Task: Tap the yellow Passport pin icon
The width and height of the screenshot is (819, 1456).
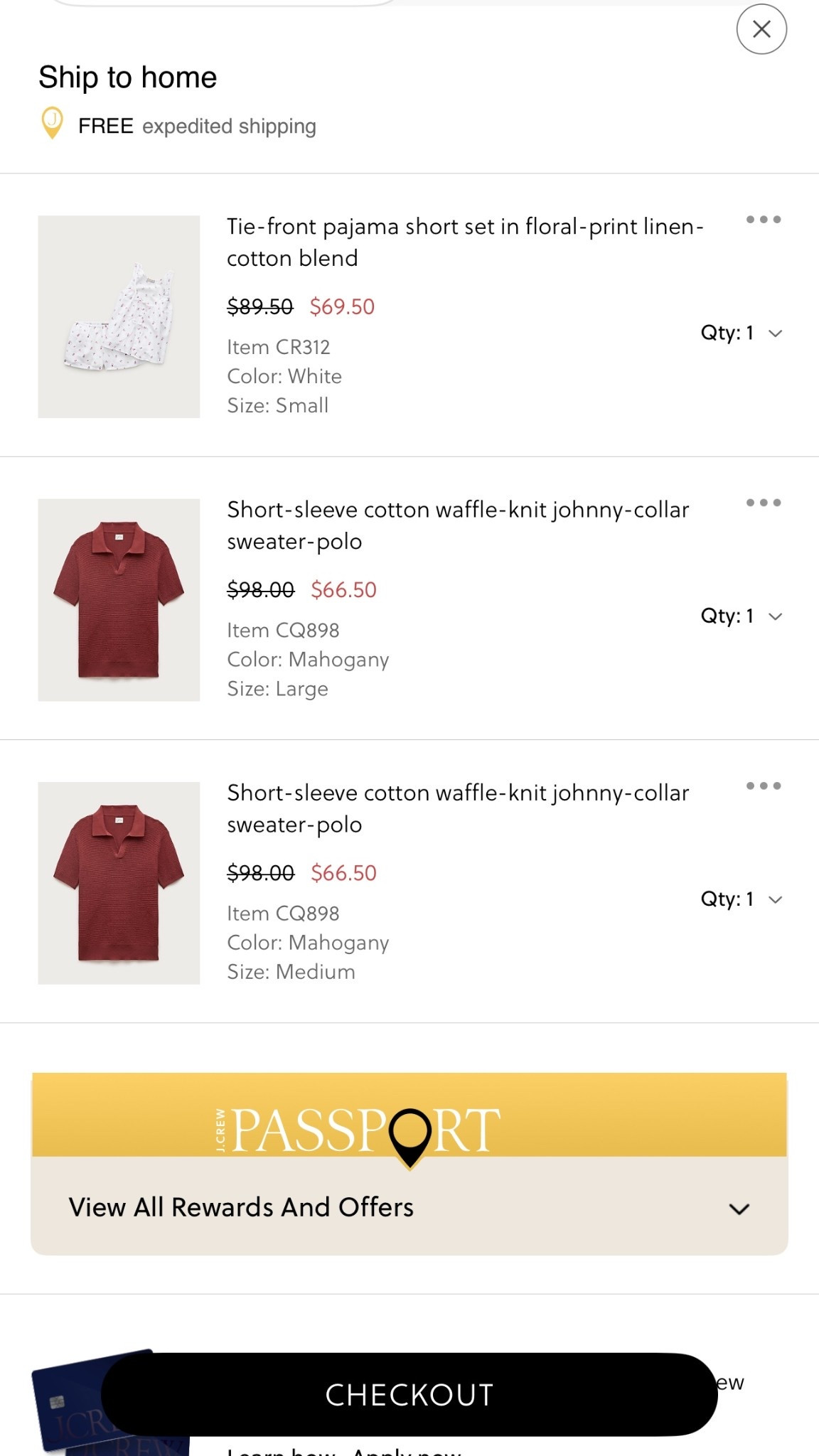Action: [52, 124]
